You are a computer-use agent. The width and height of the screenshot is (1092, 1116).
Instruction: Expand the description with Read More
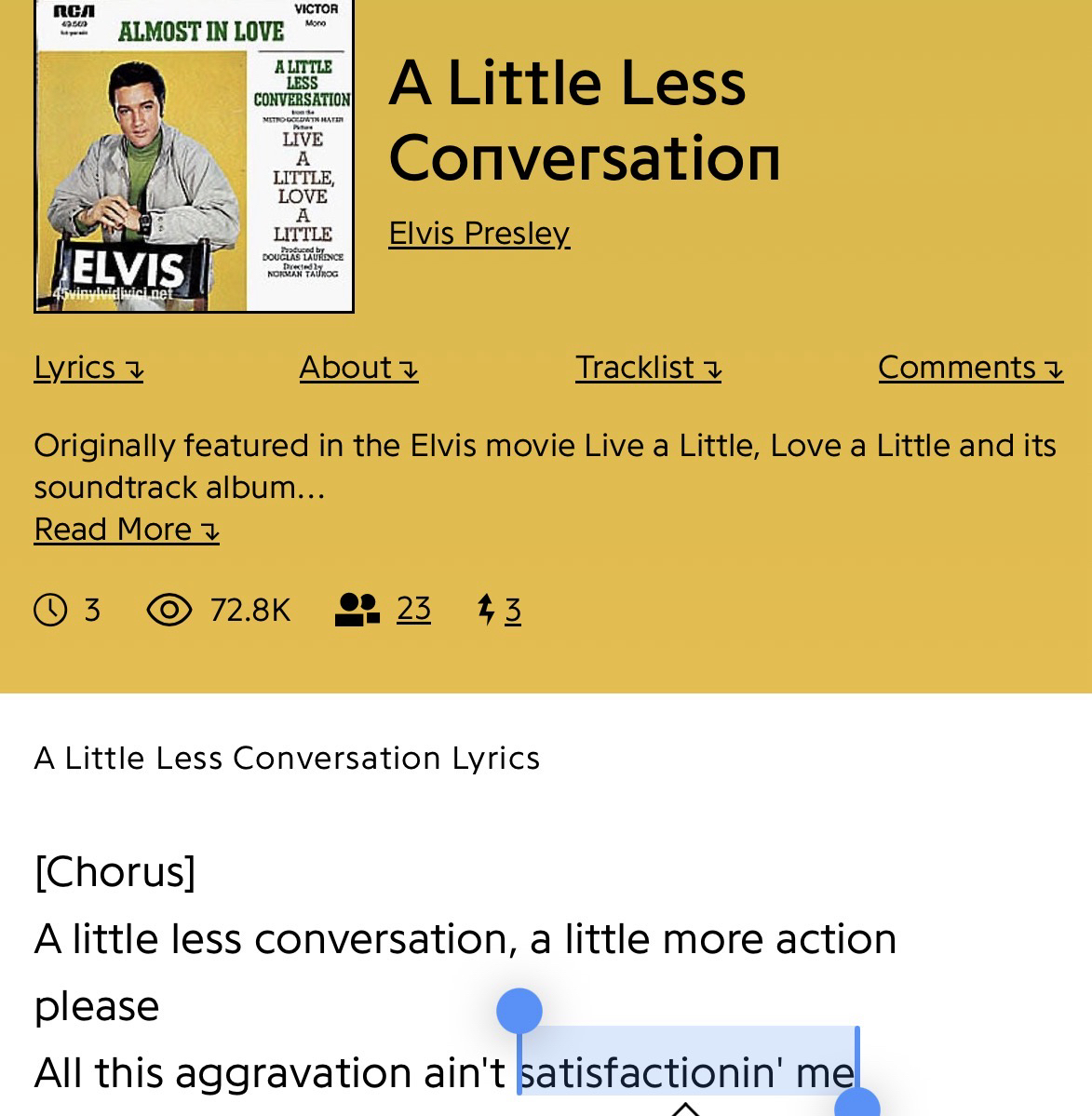(x=127, y=530)
